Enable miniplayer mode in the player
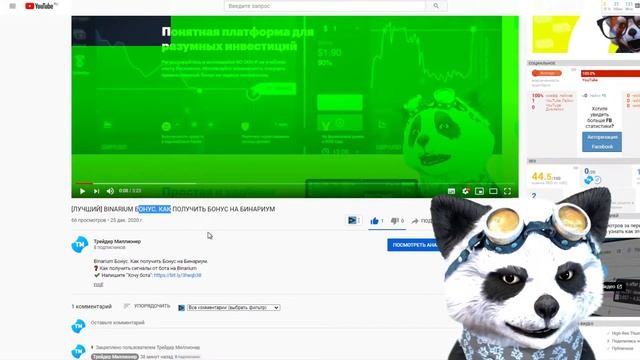640x360 pixels. click(x=480, y=191)
